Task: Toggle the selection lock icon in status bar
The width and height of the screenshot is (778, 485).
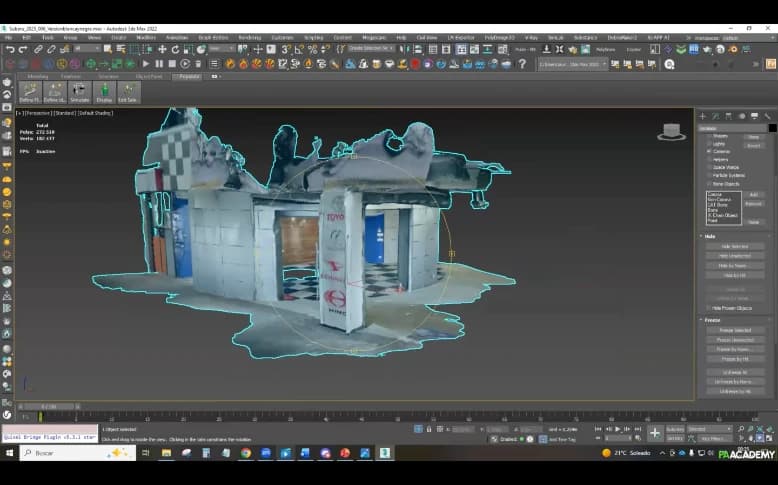Action: [x=429, y=429]
